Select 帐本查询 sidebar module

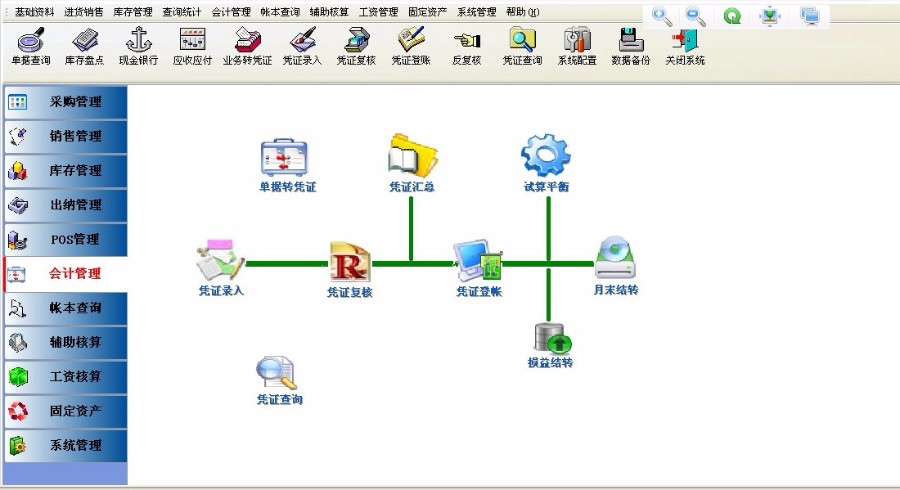[x=65, y=309]
